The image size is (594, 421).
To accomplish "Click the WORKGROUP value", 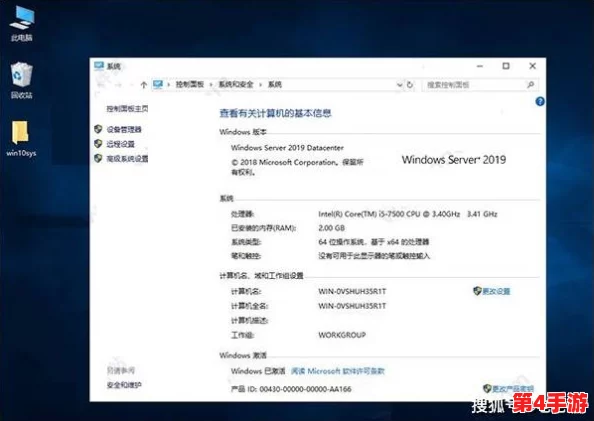I will pyautogui.click(x=342, y=335).
